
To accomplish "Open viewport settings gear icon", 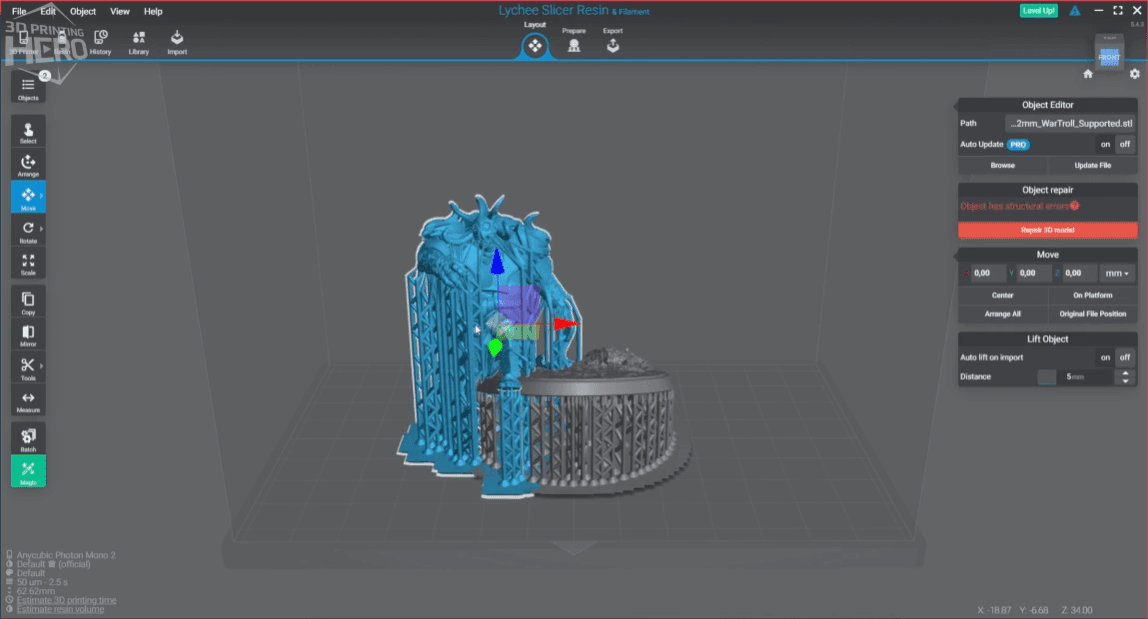I will tap(1134, 74).
